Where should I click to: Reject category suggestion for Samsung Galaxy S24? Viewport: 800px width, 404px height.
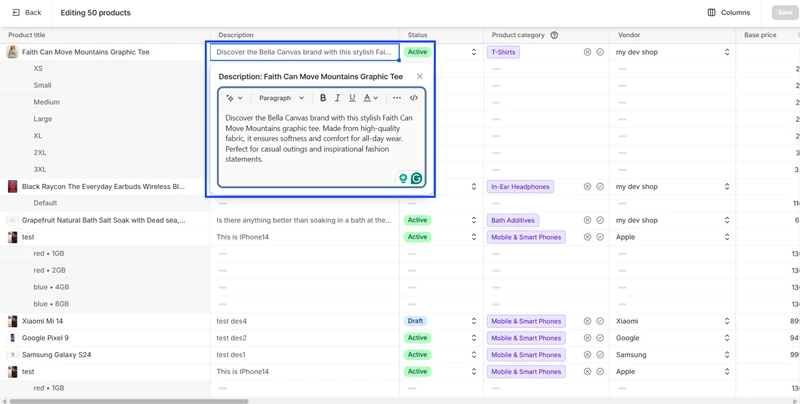587,355
